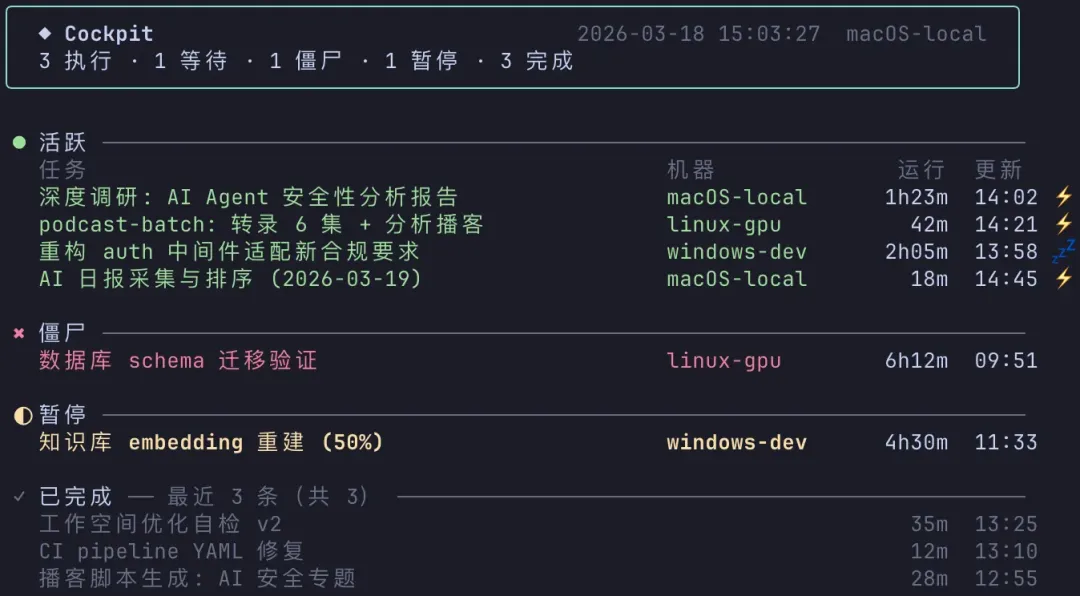The height and width of the screenshot is (596, 1080).
Task: Click the macOS-local host label in header
Action: (916, 34)
